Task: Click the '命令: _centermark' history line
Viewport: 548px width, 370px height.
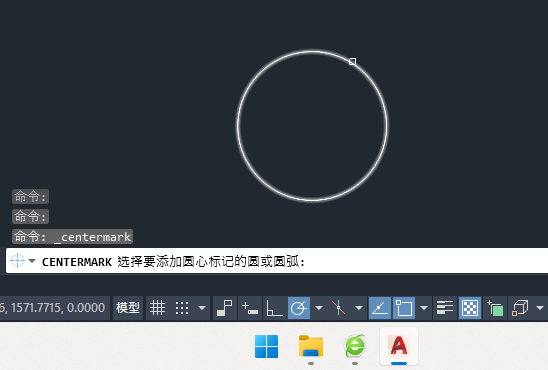Action: (x=72, y=237)
